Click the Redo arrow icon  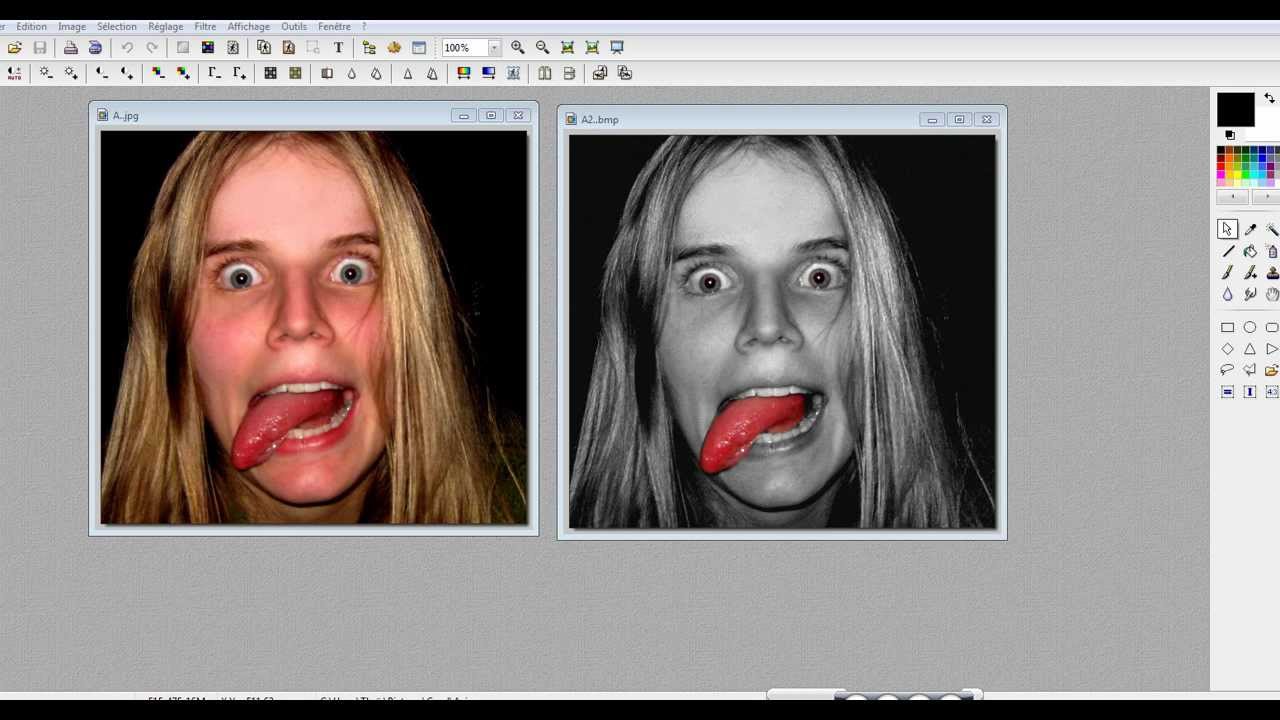pyautogui.click(x=152, y=47)
